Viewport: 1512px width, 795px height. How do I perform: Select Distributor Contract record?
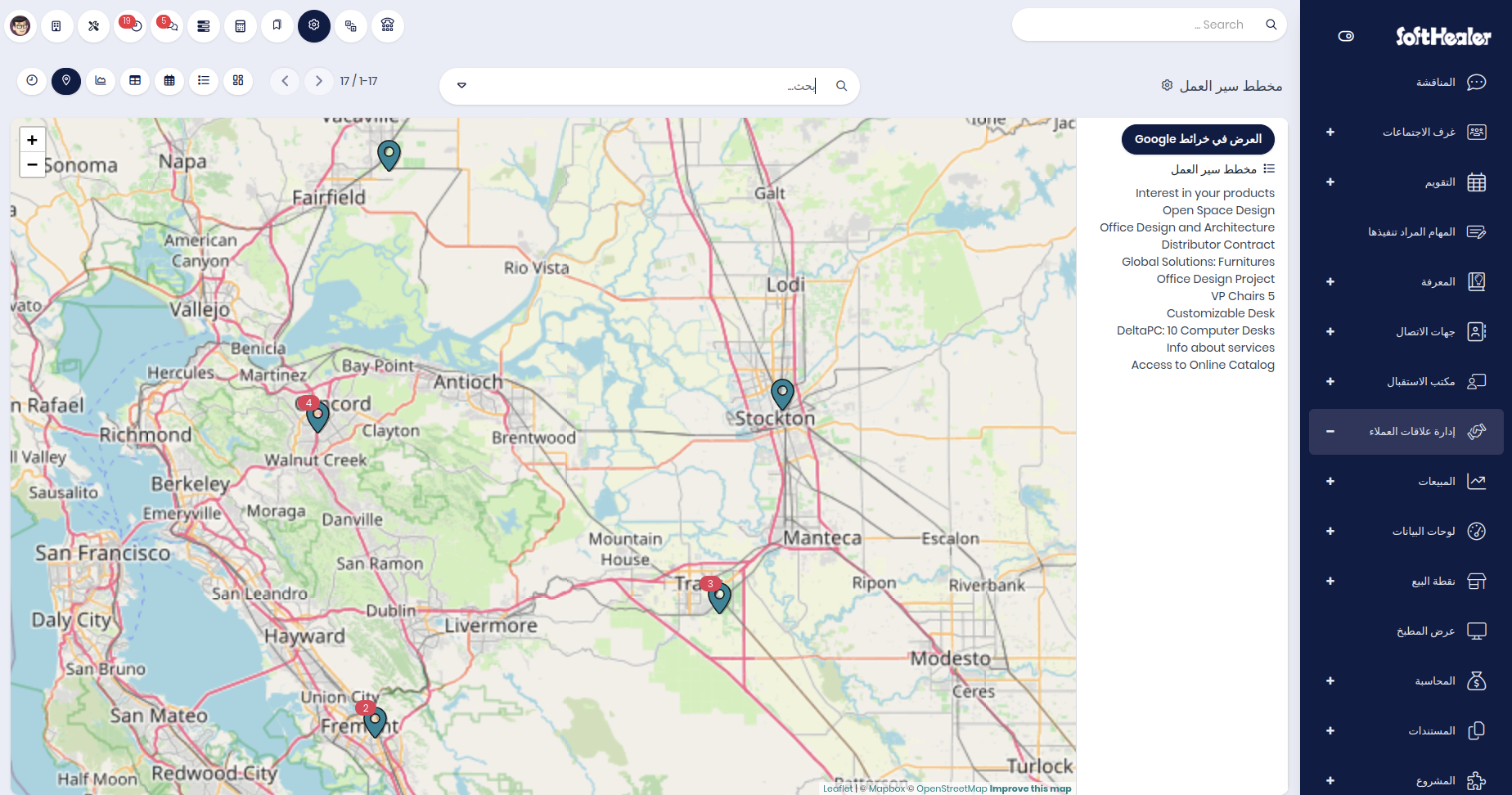pyautogui.click(x=1218, y=245)
